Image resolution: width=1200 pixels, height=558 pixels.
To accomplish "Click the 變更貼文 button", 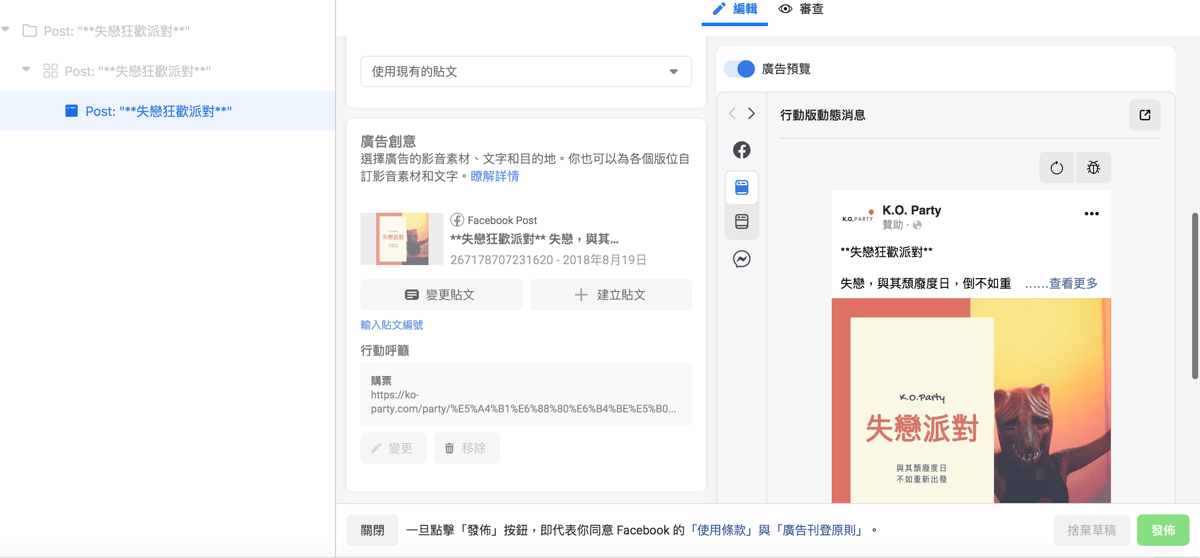I will [x=441, y=295].
